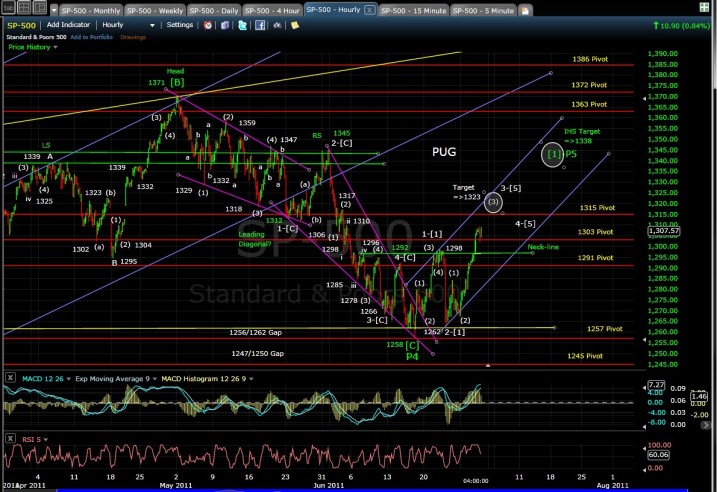717x492 pixels.
Task: Click the right scroll arrow beside MACD scale
Action: (x=706, y=425)
